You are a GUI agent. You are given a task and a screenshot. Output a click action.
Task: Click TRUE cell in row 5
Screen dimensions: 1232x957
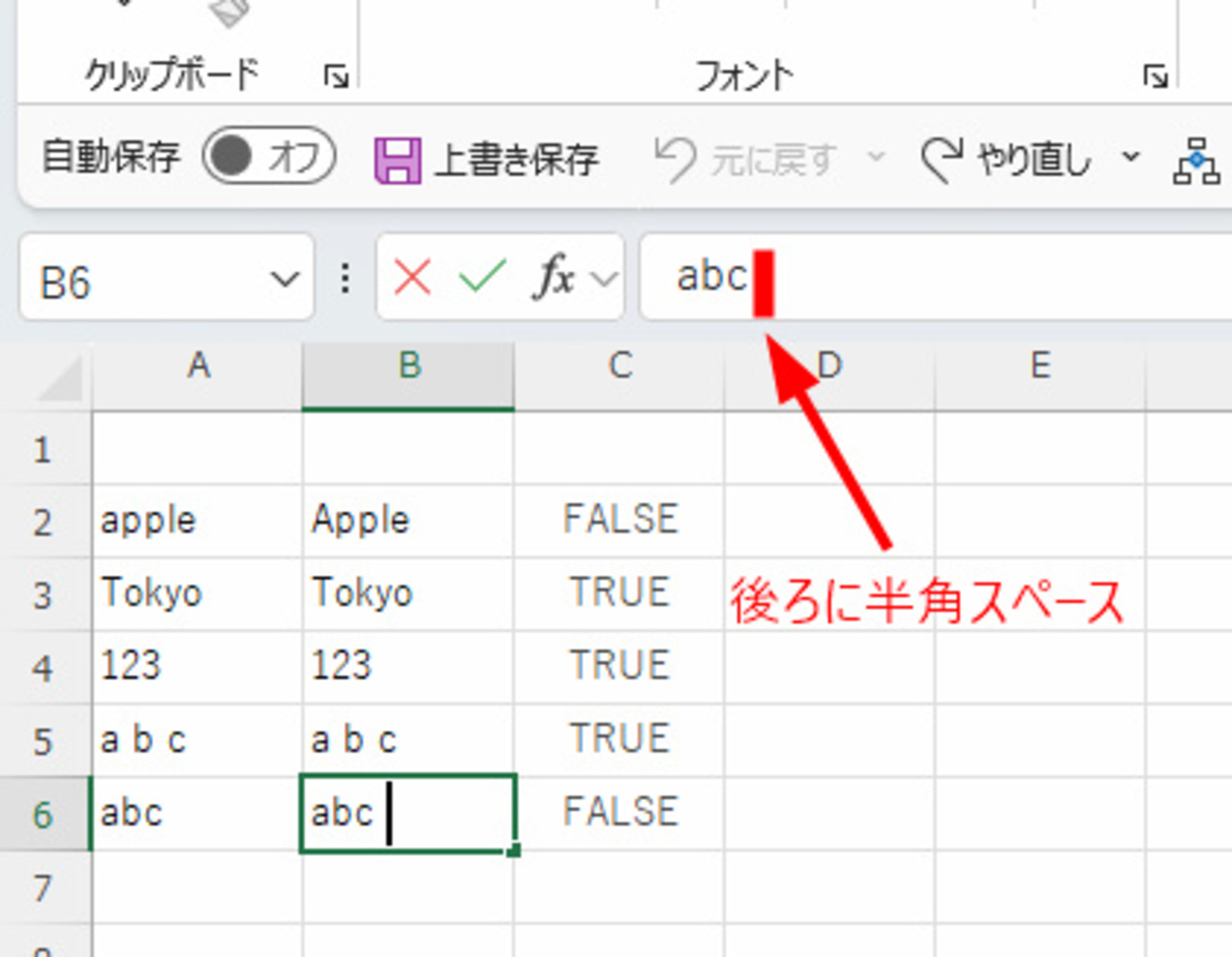point(620,740)
